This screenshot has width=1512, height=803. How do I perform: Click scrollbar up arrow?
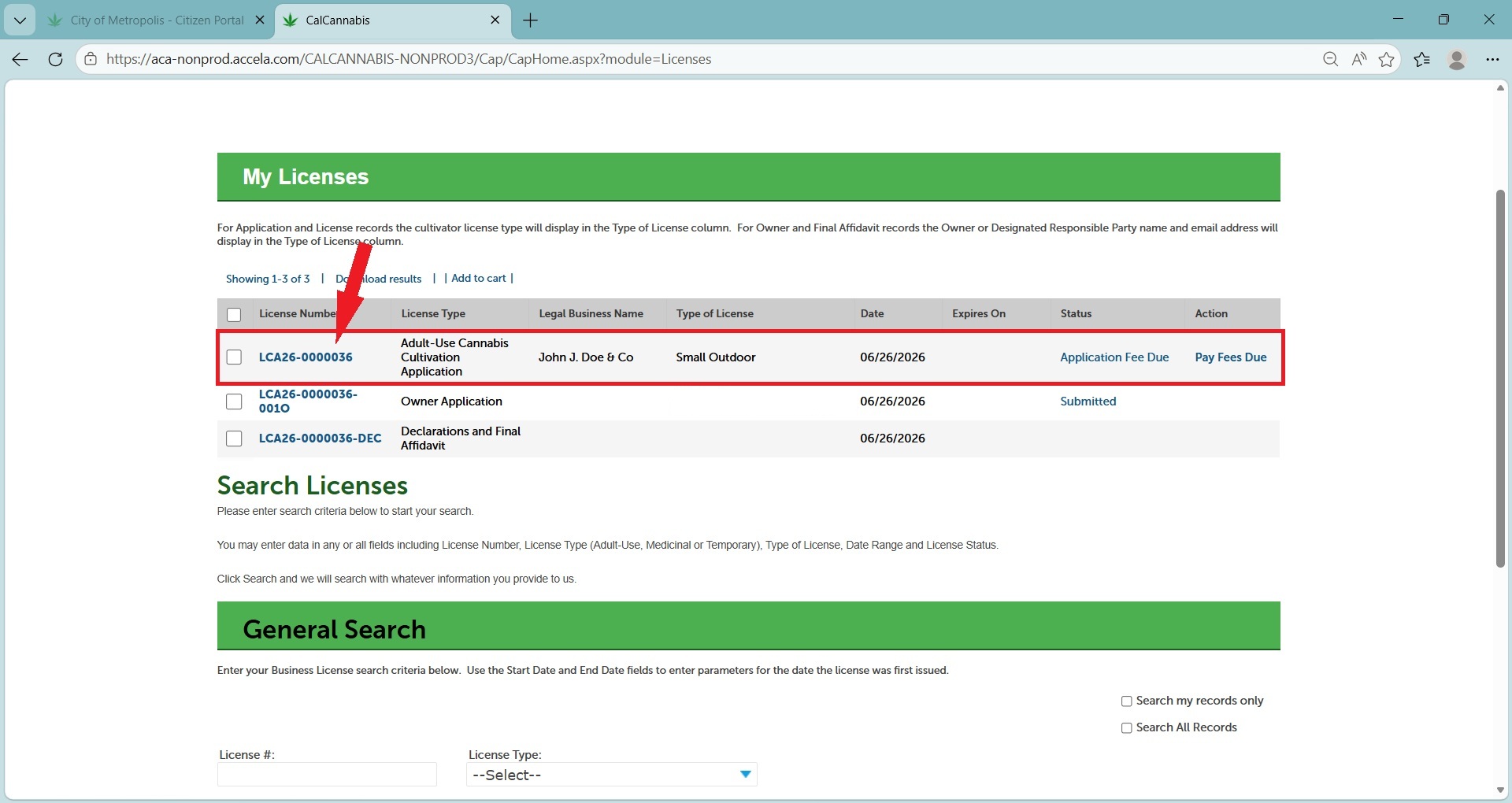coord(1500,88)
